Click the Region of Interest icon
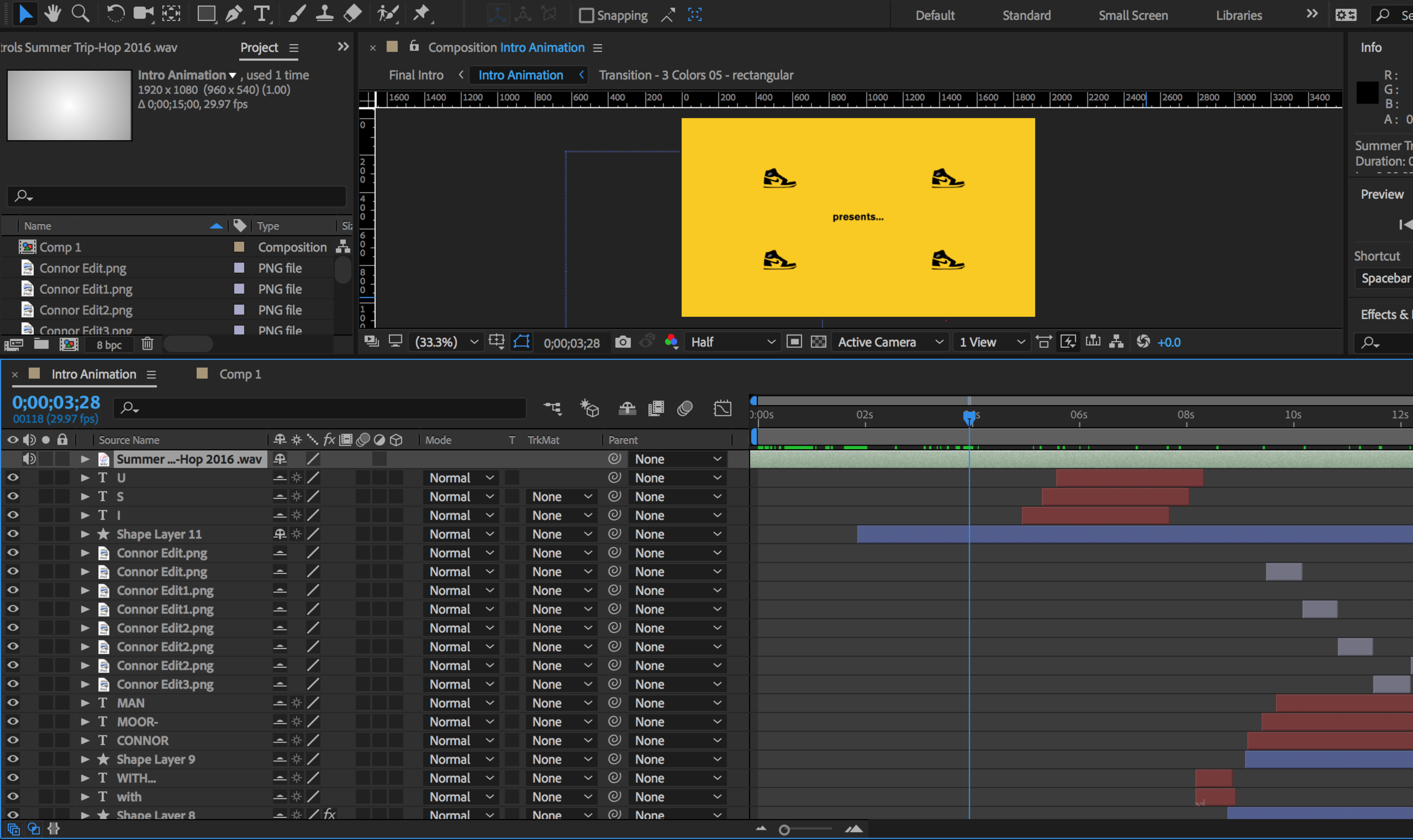Viewport: 1413px width, 840px height. pyautogui.click(x=794, y=342)
